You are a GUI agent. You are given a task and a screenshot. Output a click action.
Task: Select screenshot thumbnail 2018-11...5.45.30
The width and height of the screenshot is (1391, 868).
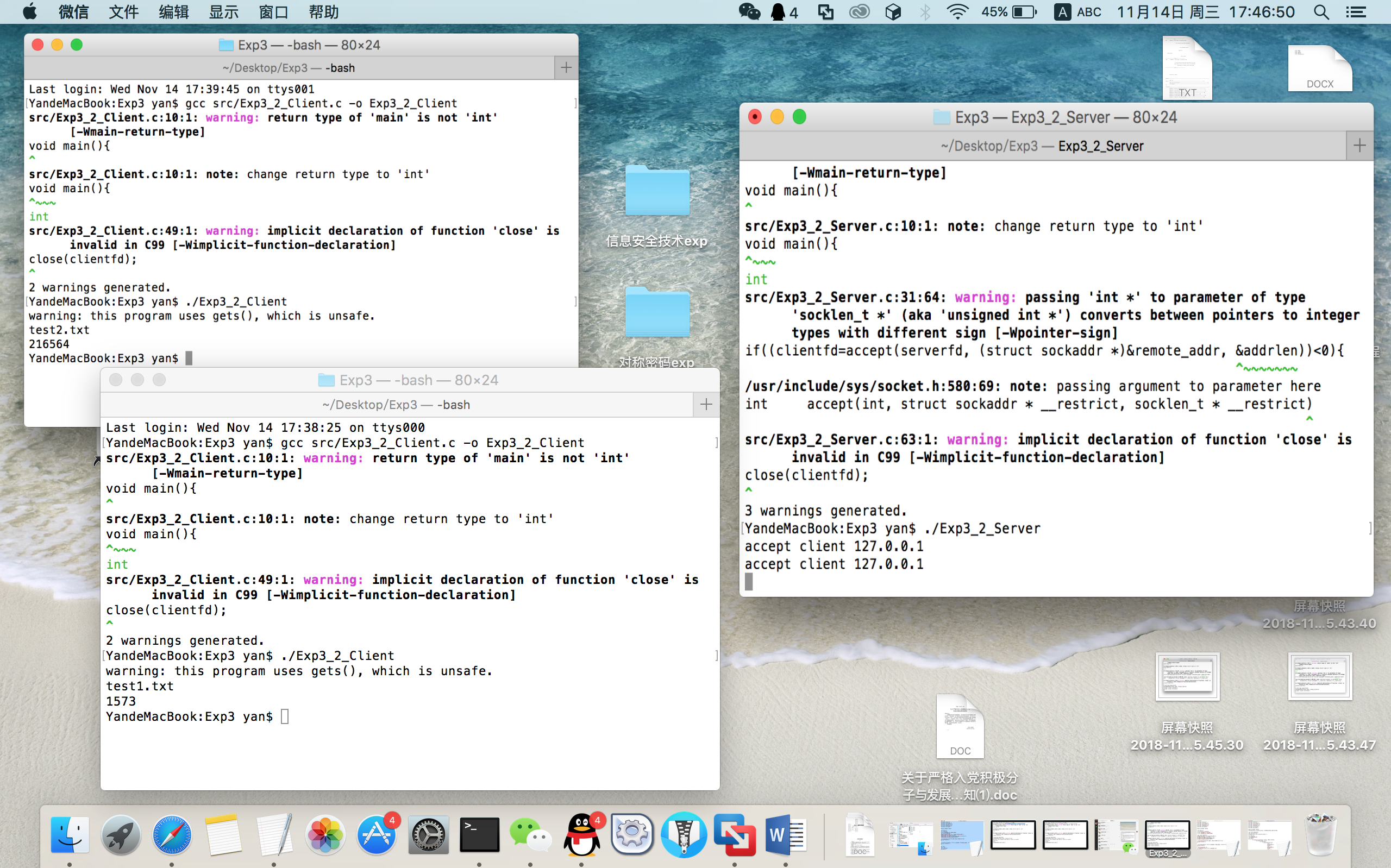pos(1187,676)
